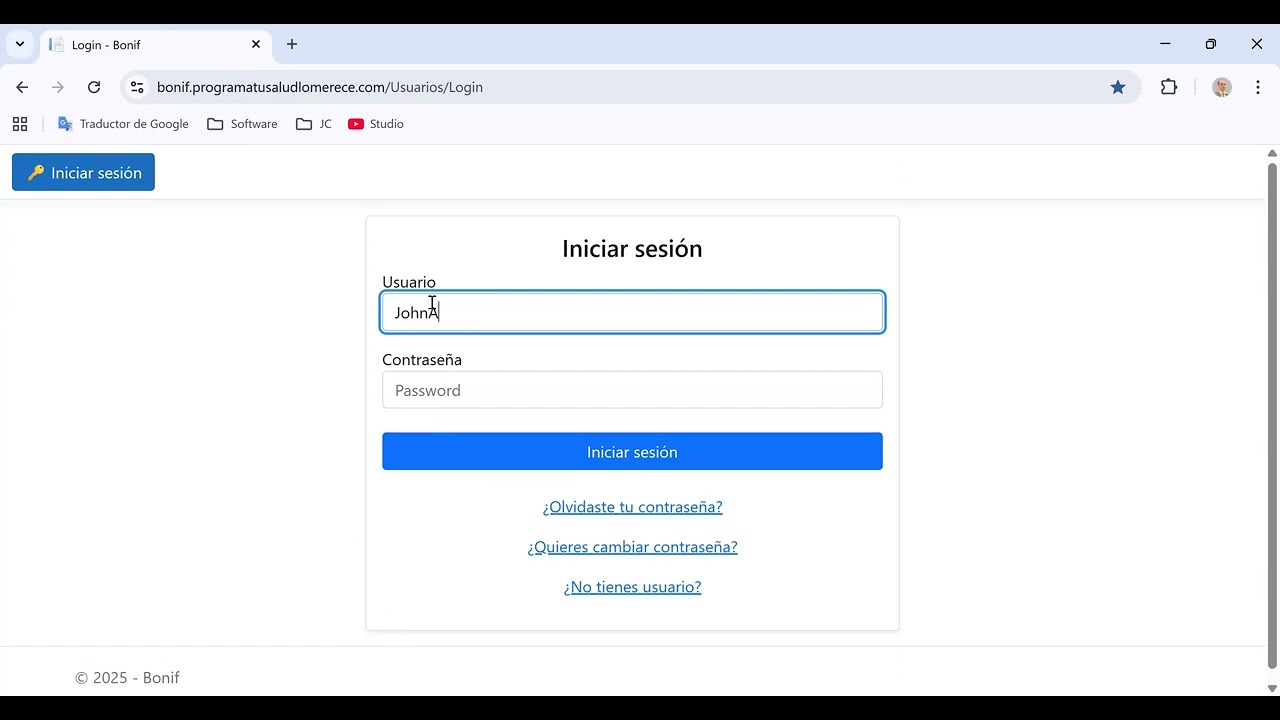This screenshot has width=1280, height=720.
Task: Open the ¿No tienes usuario? link
Action: click(632, 587)
